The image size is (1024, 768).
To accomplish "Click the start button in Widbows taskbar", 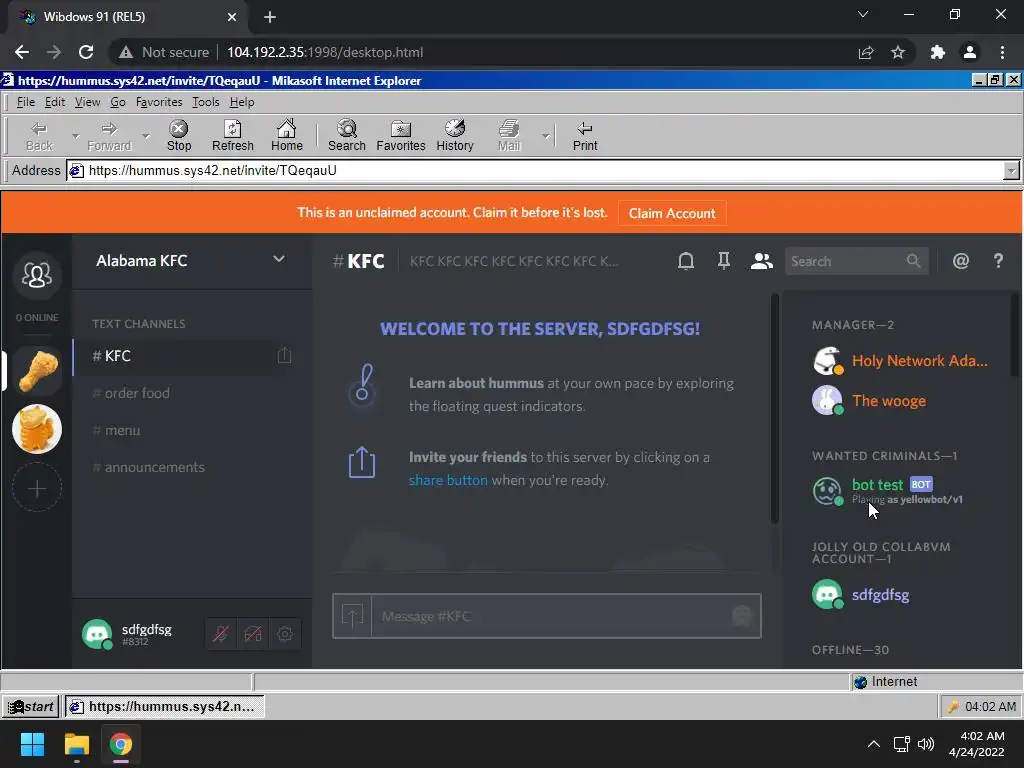I will pos(31,707).
